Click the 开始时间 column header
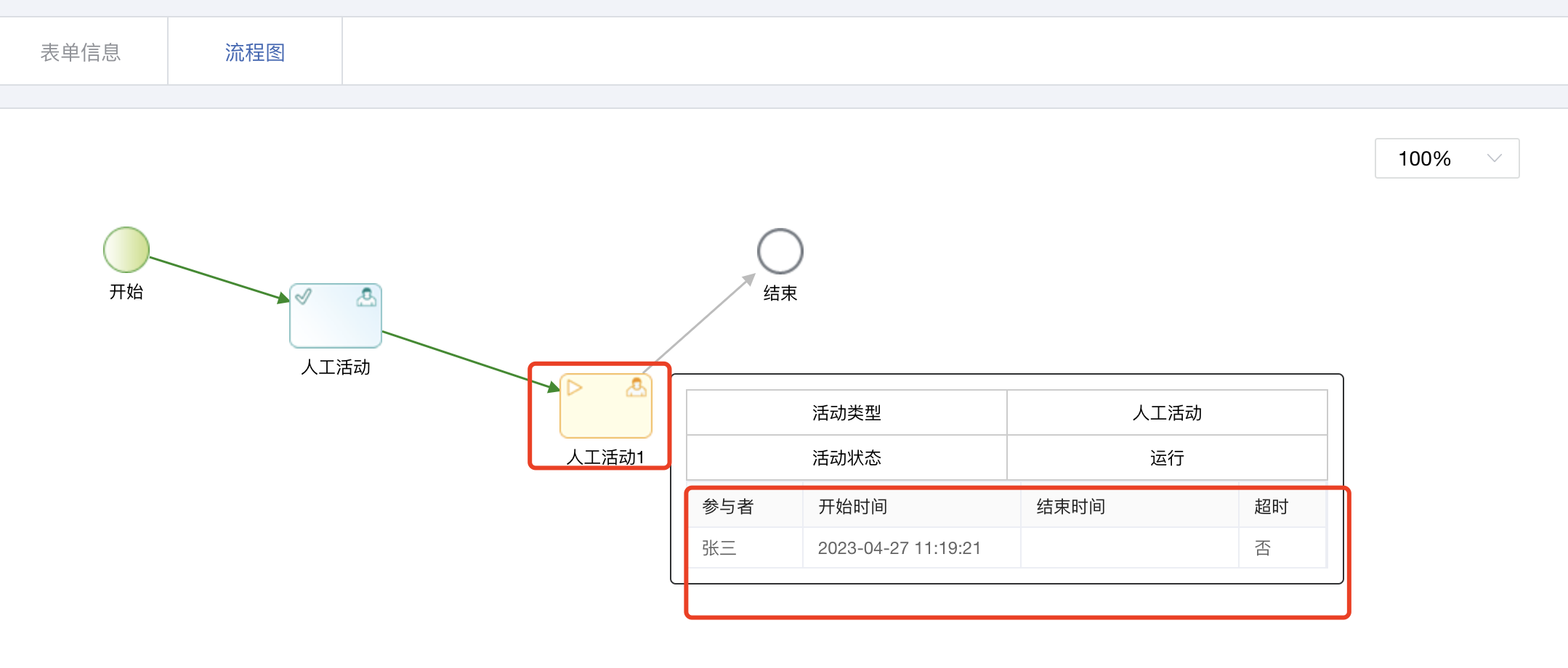1568x668 pixels. pyautogui.click(x=853, y=507)
